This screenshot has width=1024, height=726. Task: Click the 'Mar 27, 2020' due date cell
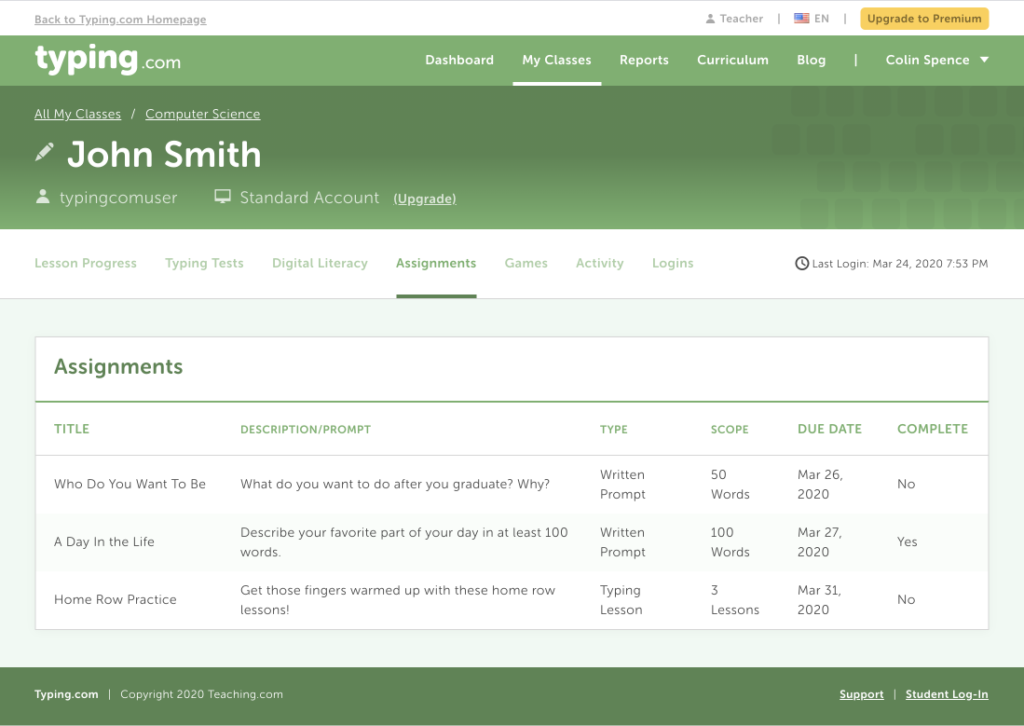[x=820, y=542]
